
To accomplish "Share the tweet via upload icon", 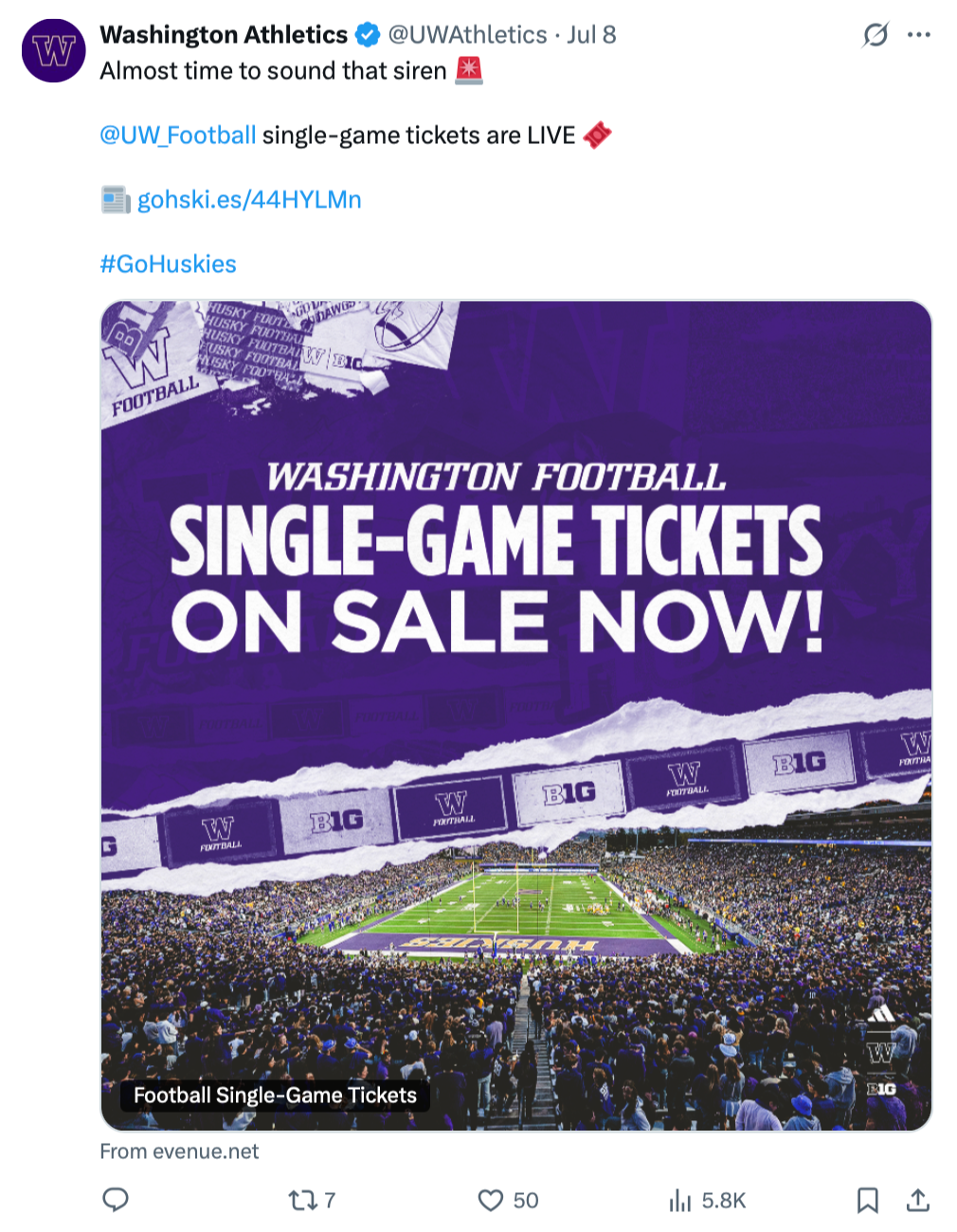I will pos(917,1200).
